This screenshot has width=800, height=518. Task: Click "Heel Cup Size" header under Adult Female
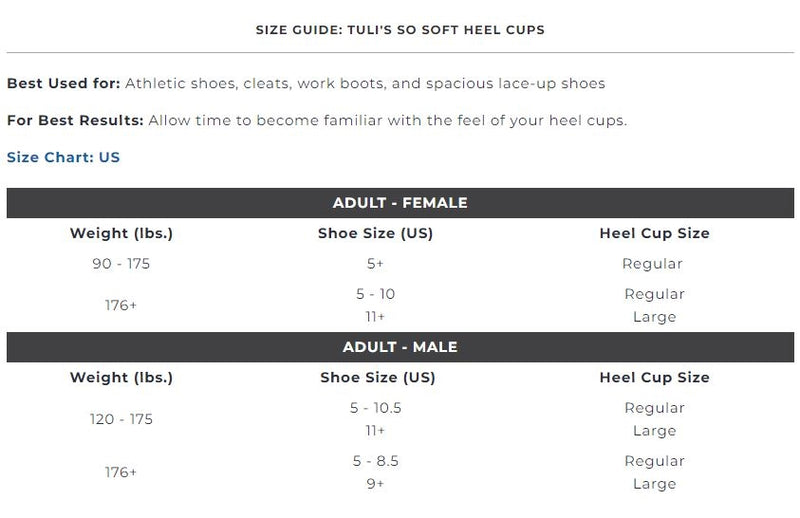coord(654,234)
